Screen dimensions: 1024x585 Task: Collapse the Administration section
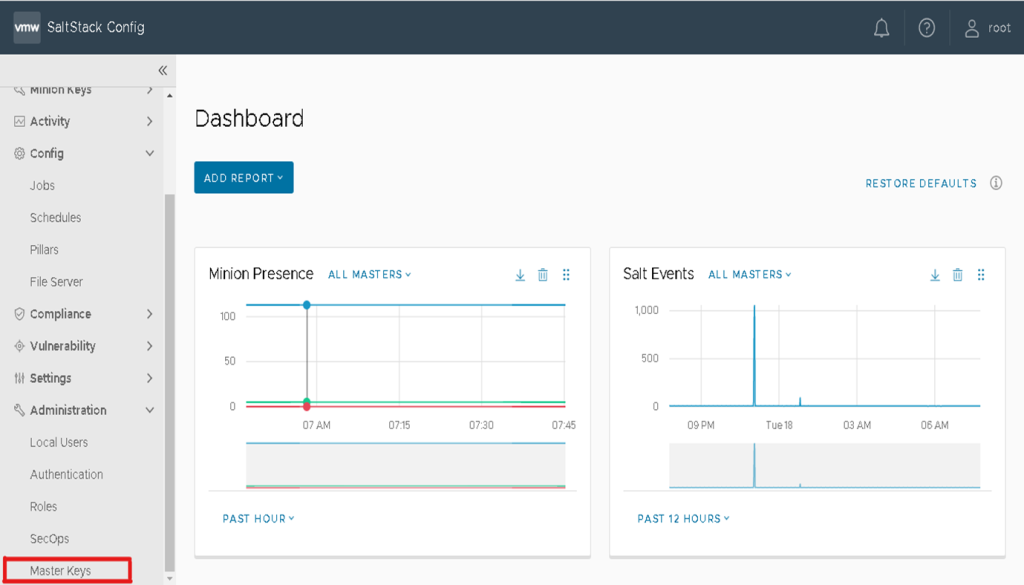point(150,410)
